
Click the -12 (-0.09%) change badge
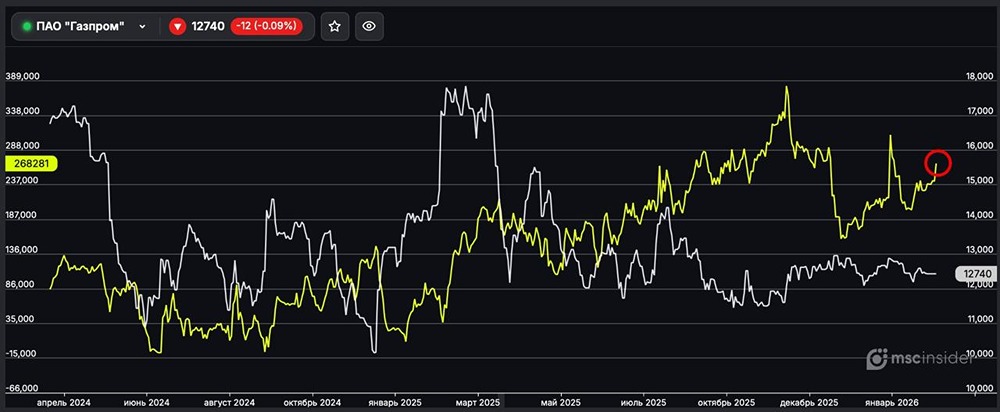266,26
